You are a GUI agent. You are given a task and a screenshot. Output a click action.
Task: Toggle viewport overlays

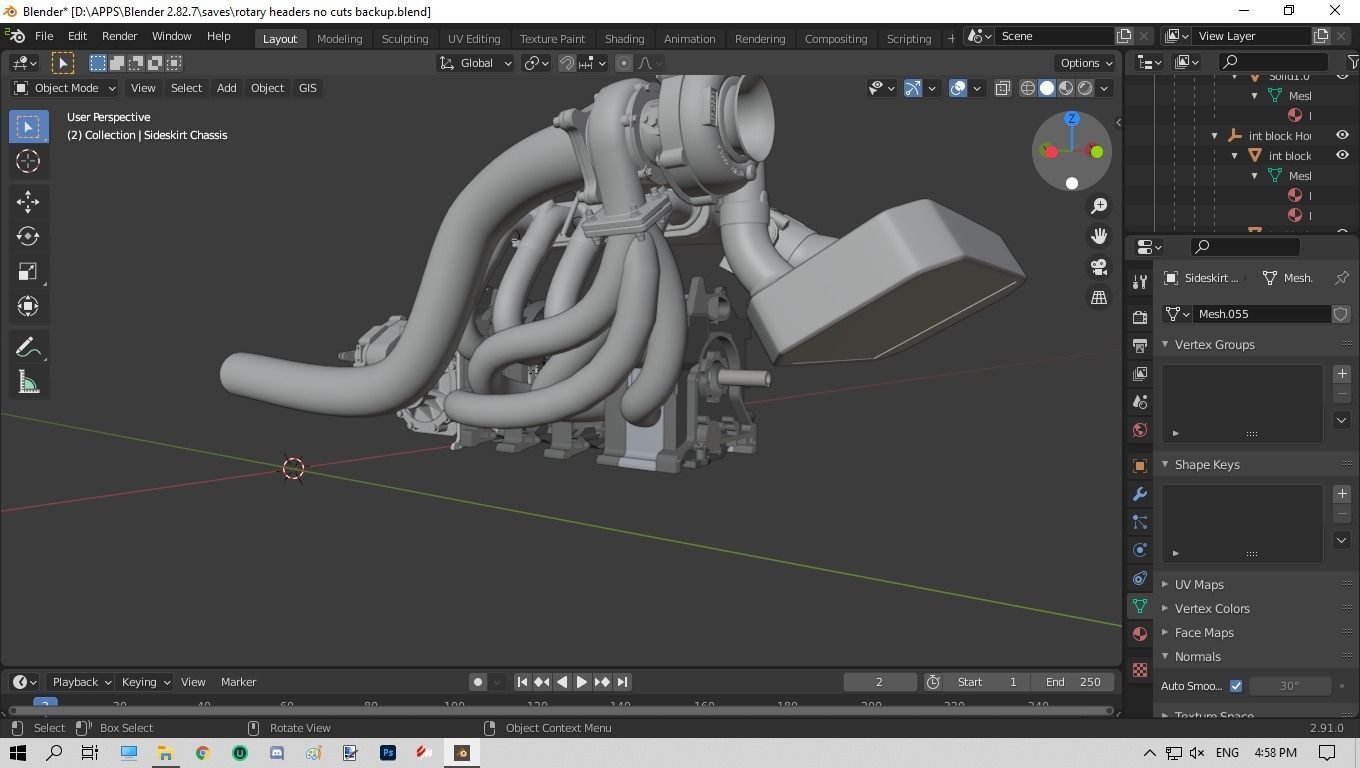coord(958,88)
